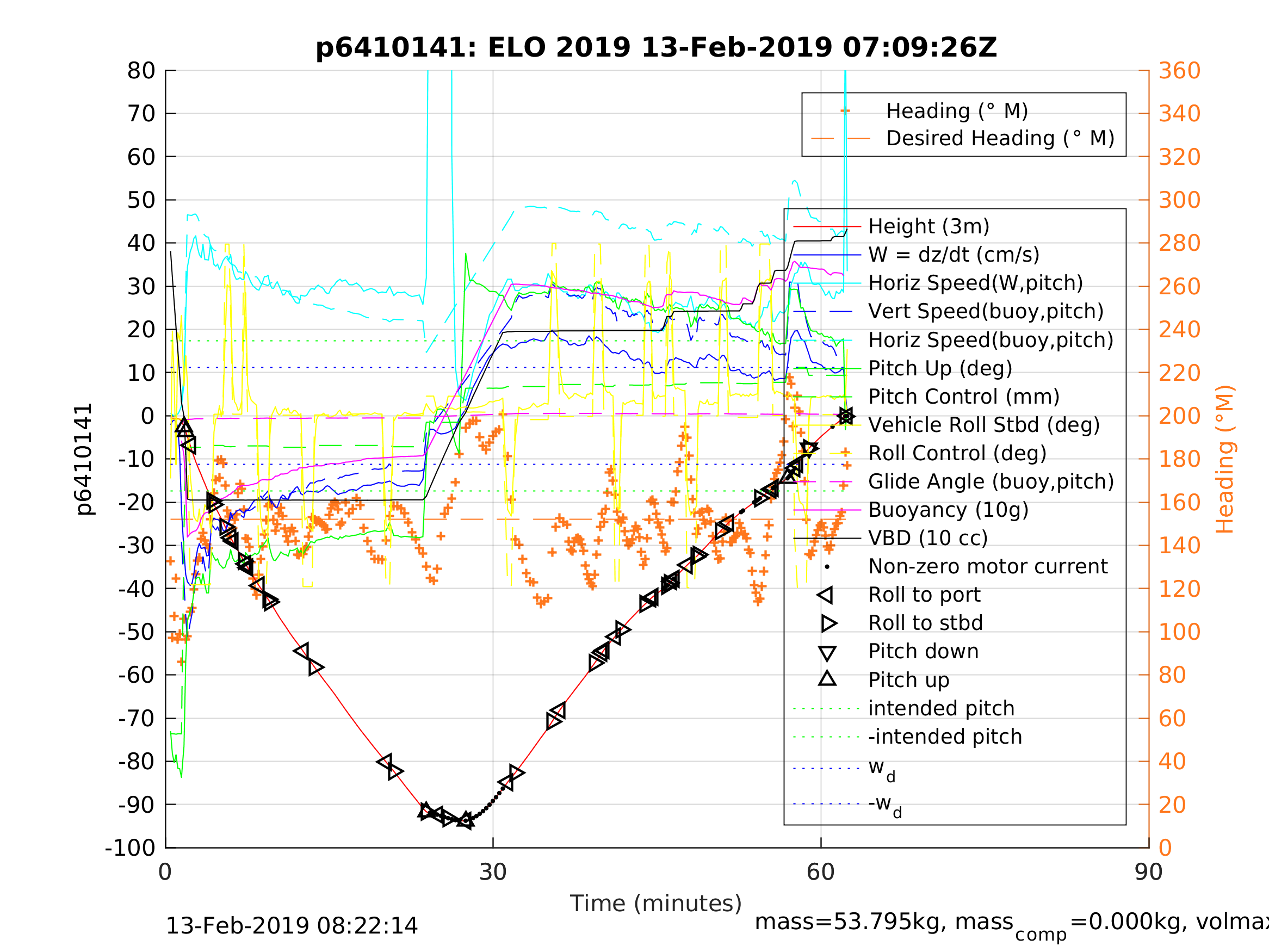The width and height of the screenshot is (1269, 952).
Task: Click the '-w d' legend label
Action: pos(885,804)
